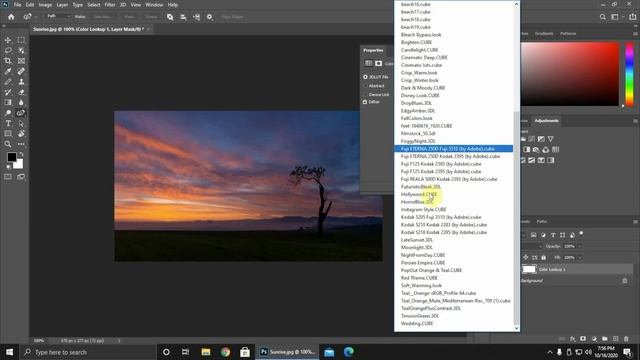Select the Horizontal Type tool
The image size is (640, 360).
[8, 123]
